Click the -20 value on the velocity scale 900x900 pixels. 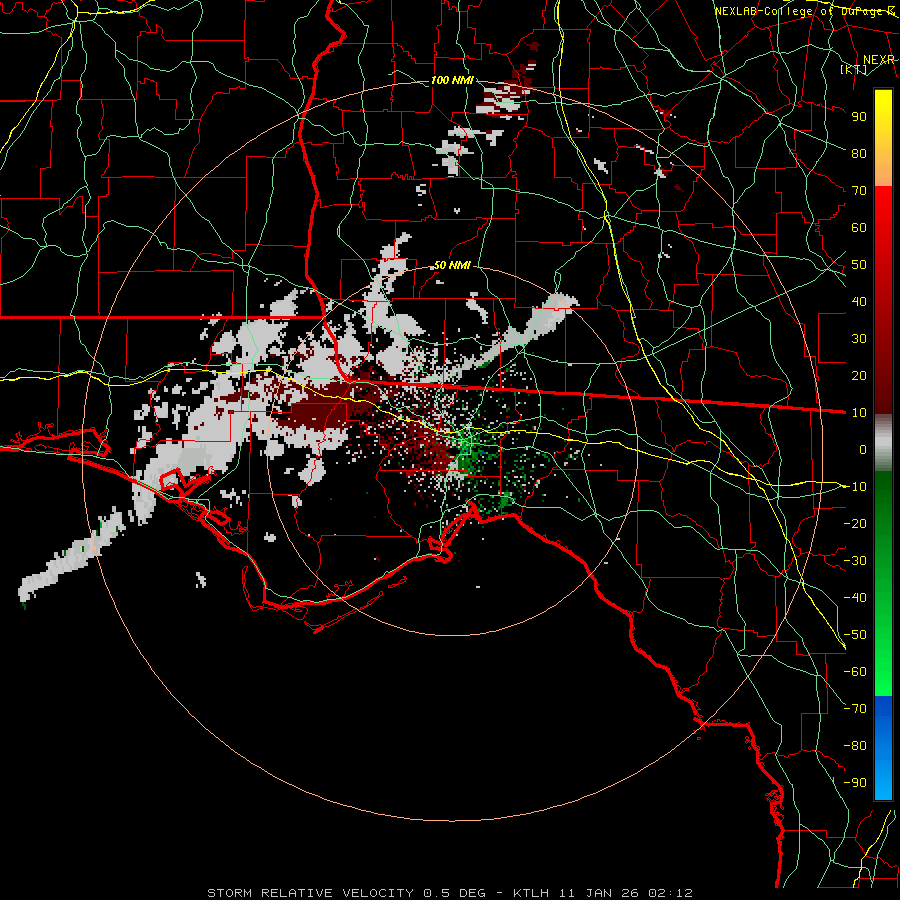(x=855, y=523)
